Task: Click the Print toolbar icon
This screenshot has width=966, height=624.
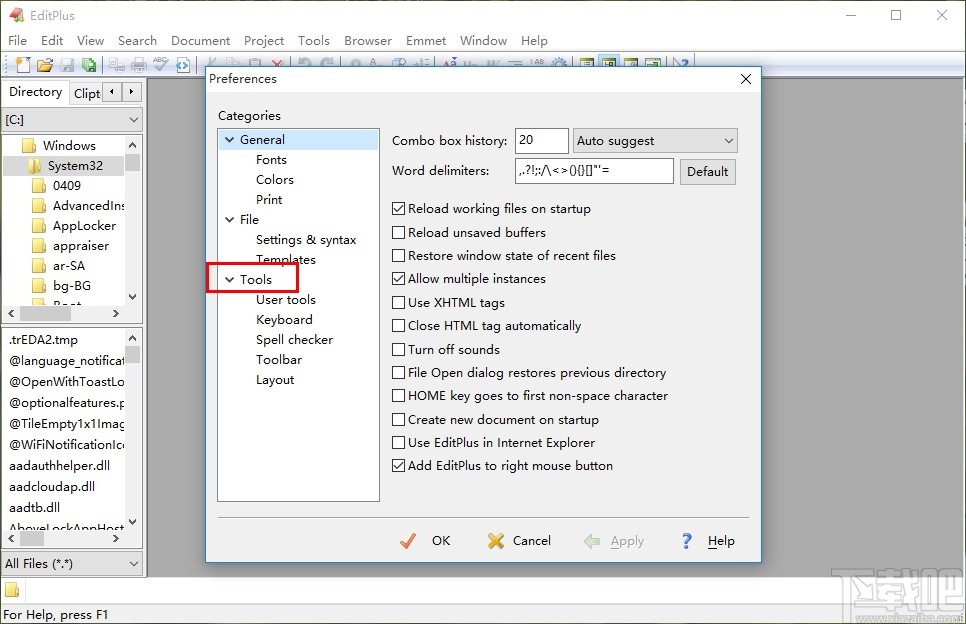Action: point(139,64)
